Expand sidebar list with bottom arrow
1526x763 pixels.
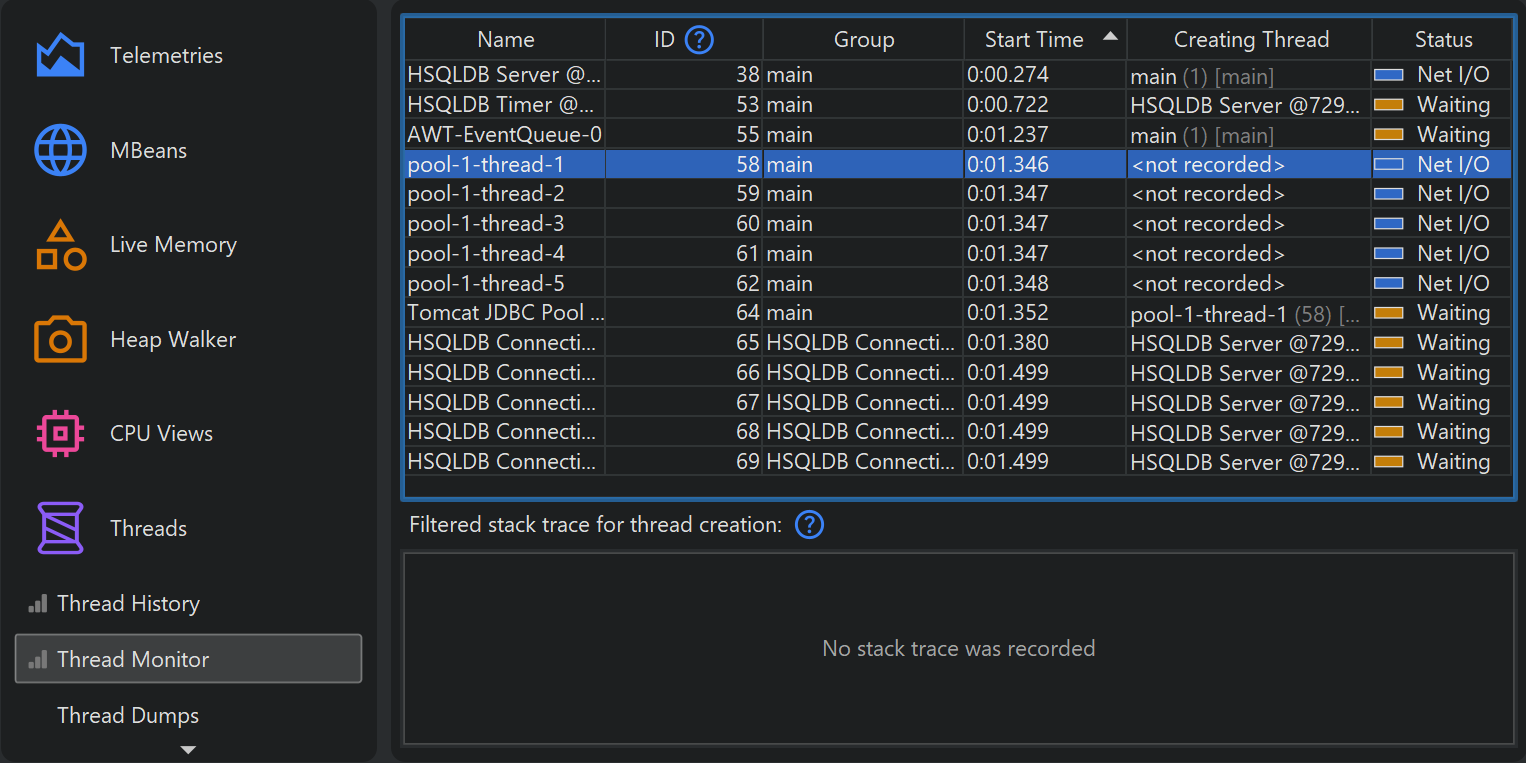(188, 749)
